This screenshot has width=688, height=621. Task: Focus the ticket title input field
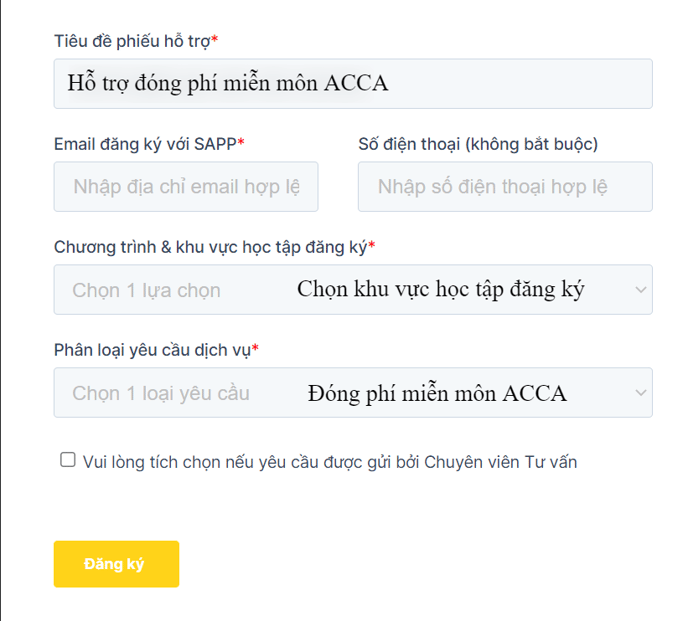point(353,84)
